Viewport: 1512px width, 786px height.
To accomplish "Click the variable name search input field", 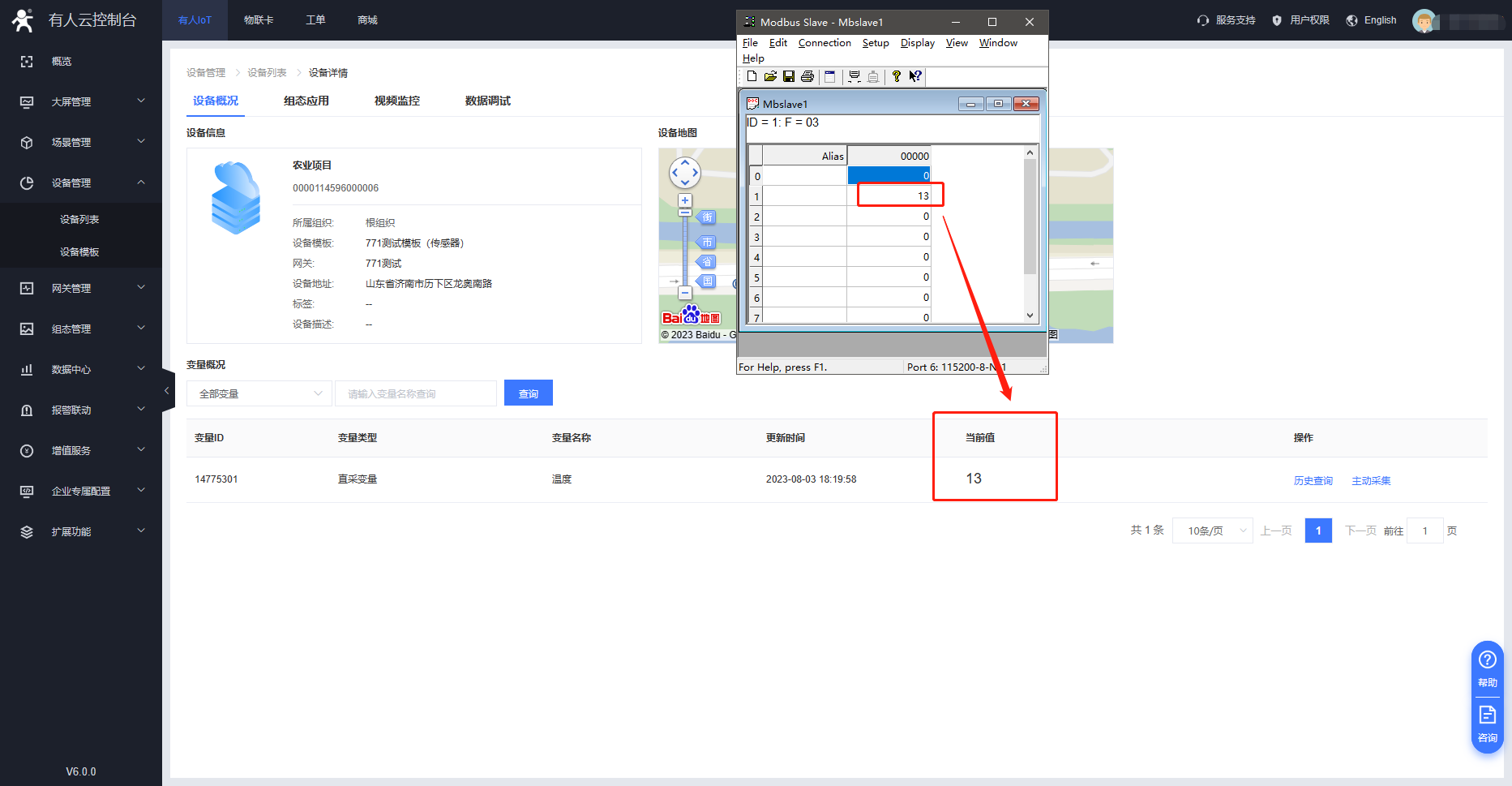I will pyautogui.click(x=415, y=393).
